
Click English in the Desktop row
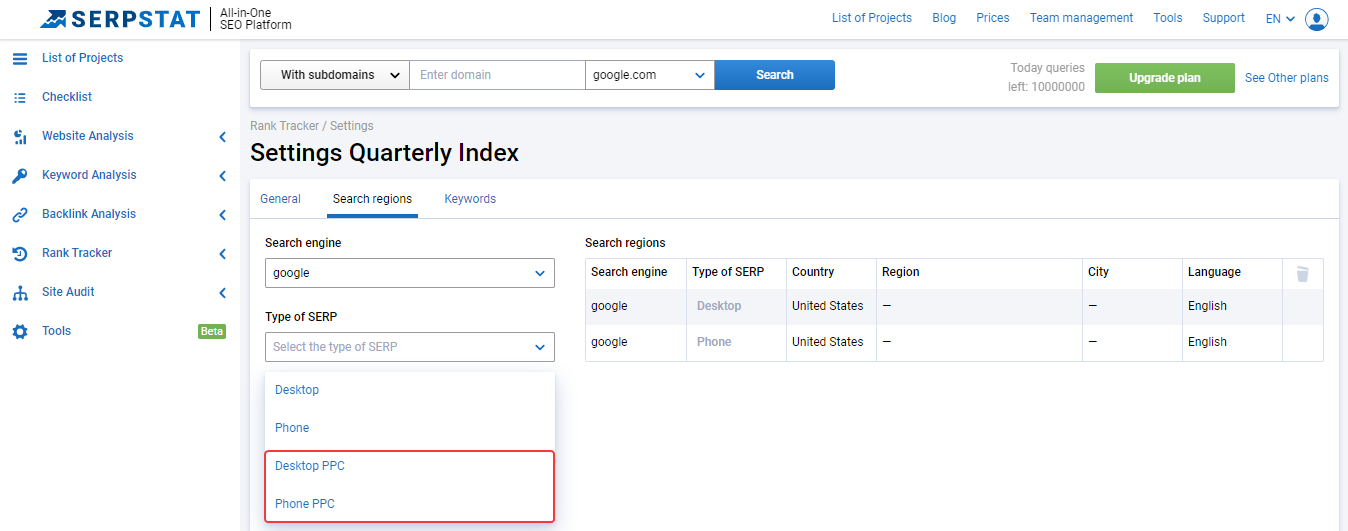1207,306
